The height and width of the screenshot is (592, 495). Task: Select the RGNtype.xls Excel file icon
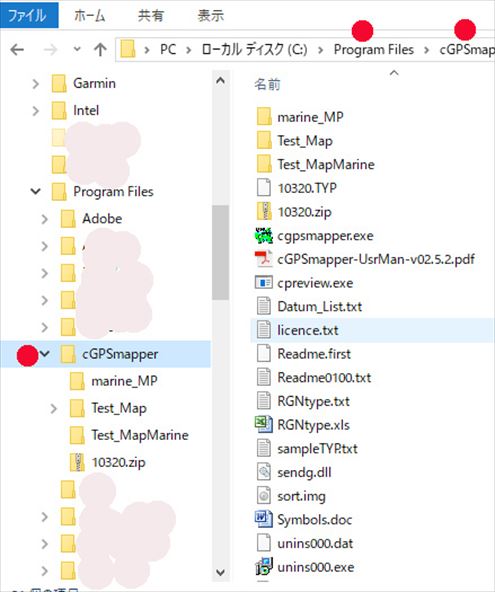pos(264,424)
